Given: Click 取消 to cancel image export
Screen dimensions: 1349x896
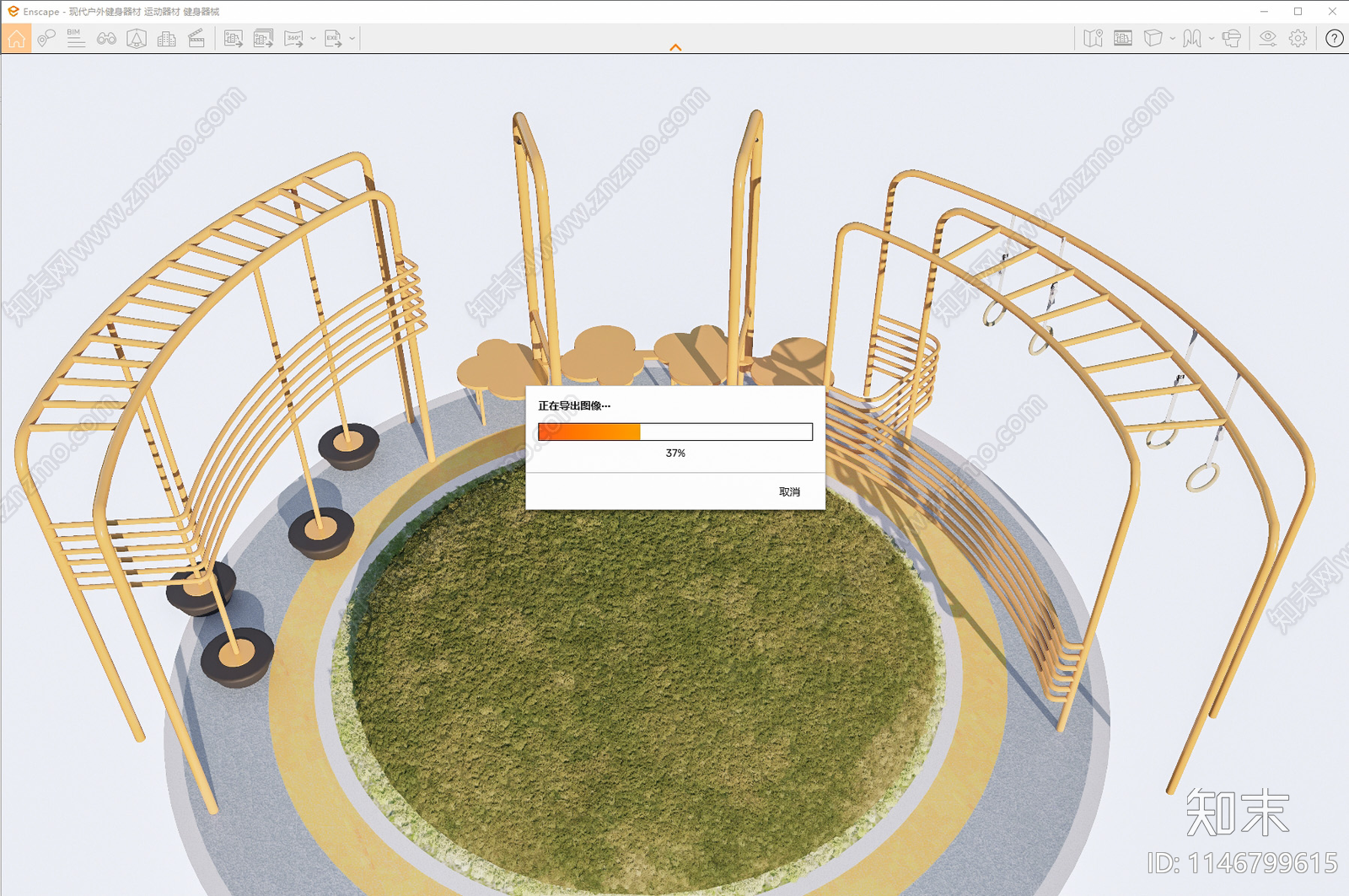Looking at the screenshot, I should click(790, 491).
